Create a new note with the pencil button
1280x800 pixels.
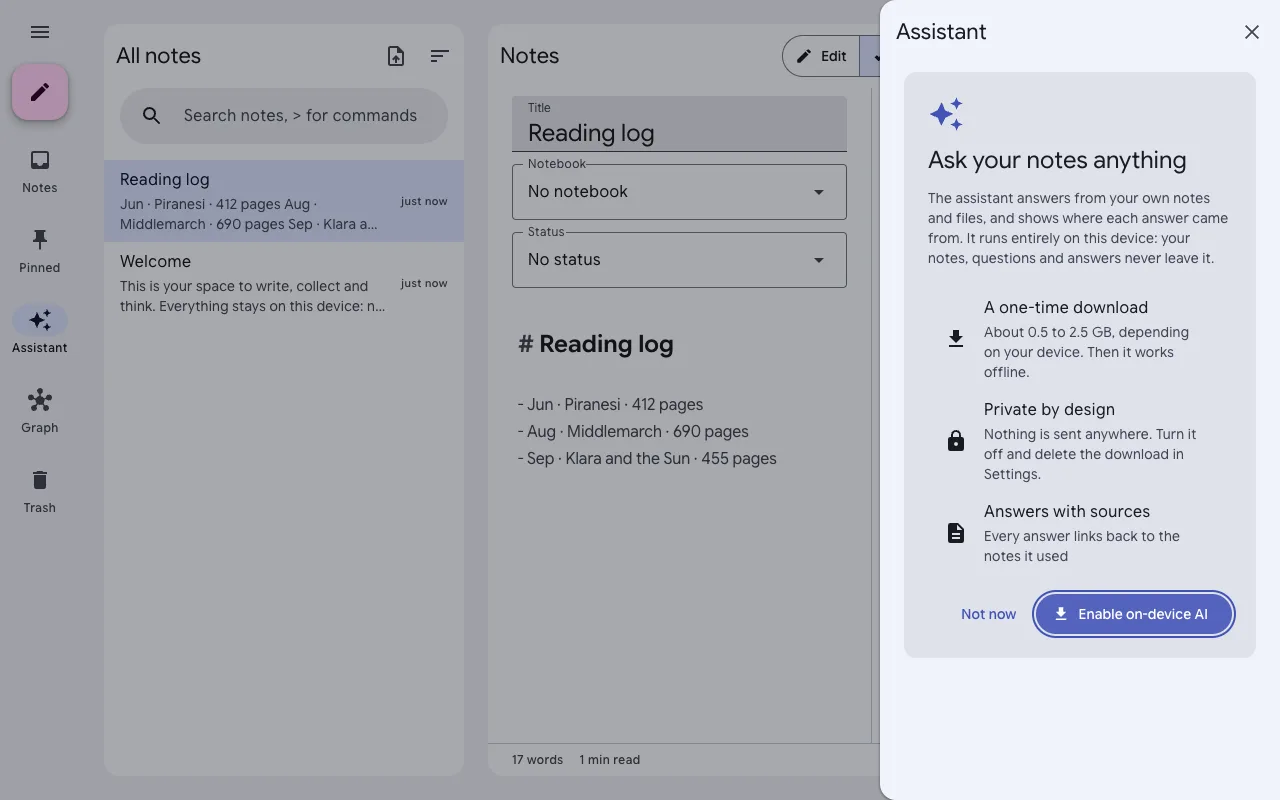click(40, 92)
